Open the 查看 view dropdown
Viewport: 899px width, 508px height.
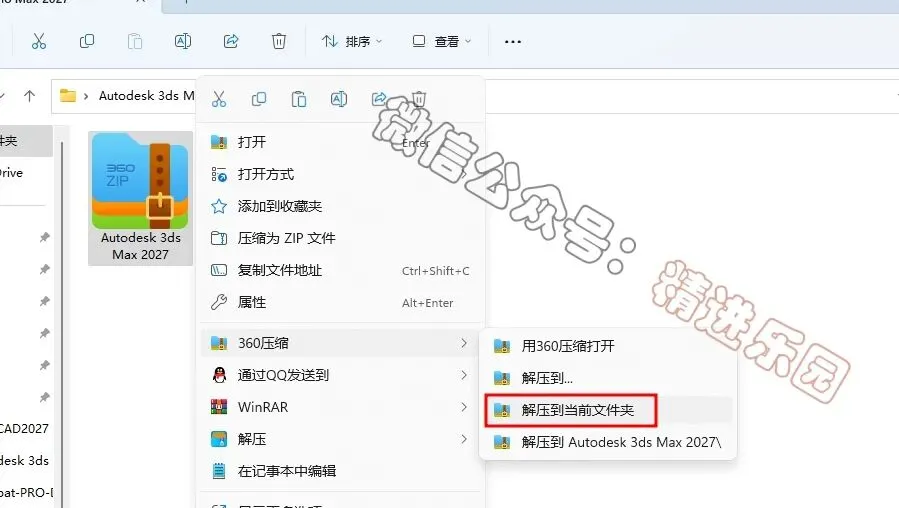click(x=441, y=41)
